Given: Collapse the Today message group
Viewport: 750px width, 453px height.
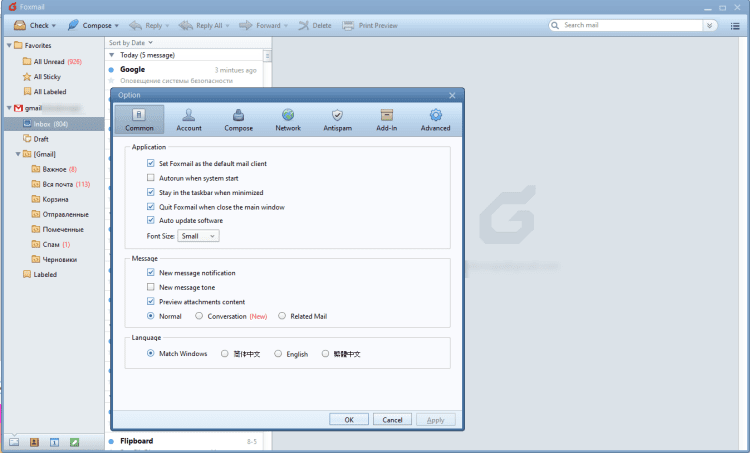Looking at the screenshot, I should 111,55.
